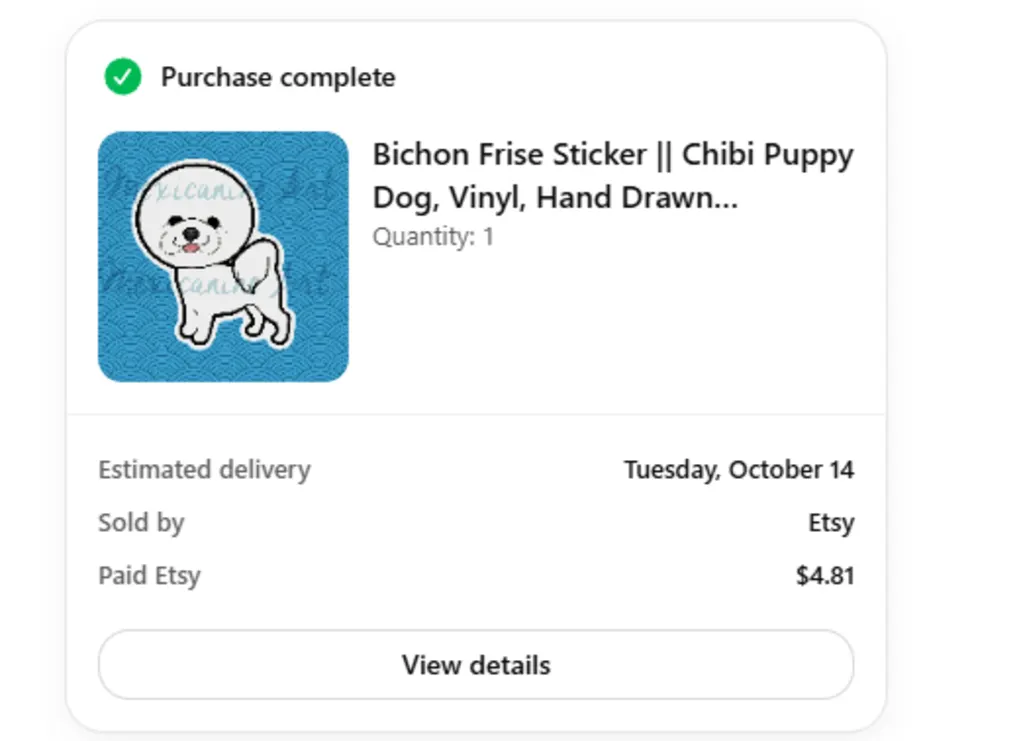Click the "Sold by" label
The height and width of the screenshot is (741, 1023).
click(x=141, y=523)
